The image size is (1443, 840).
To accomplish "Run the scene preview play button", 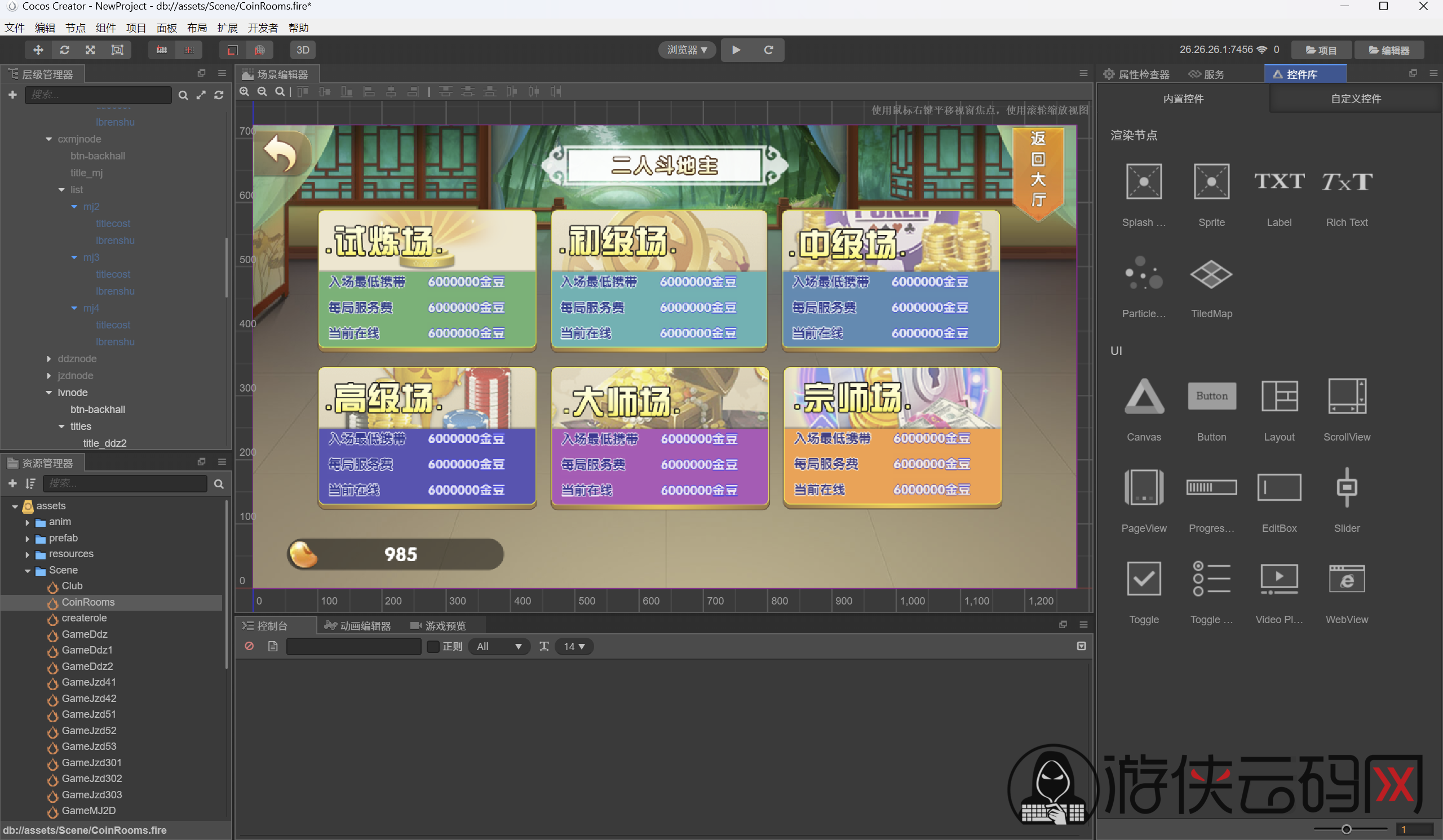I will pyautogui.click(x=736, y=50).
